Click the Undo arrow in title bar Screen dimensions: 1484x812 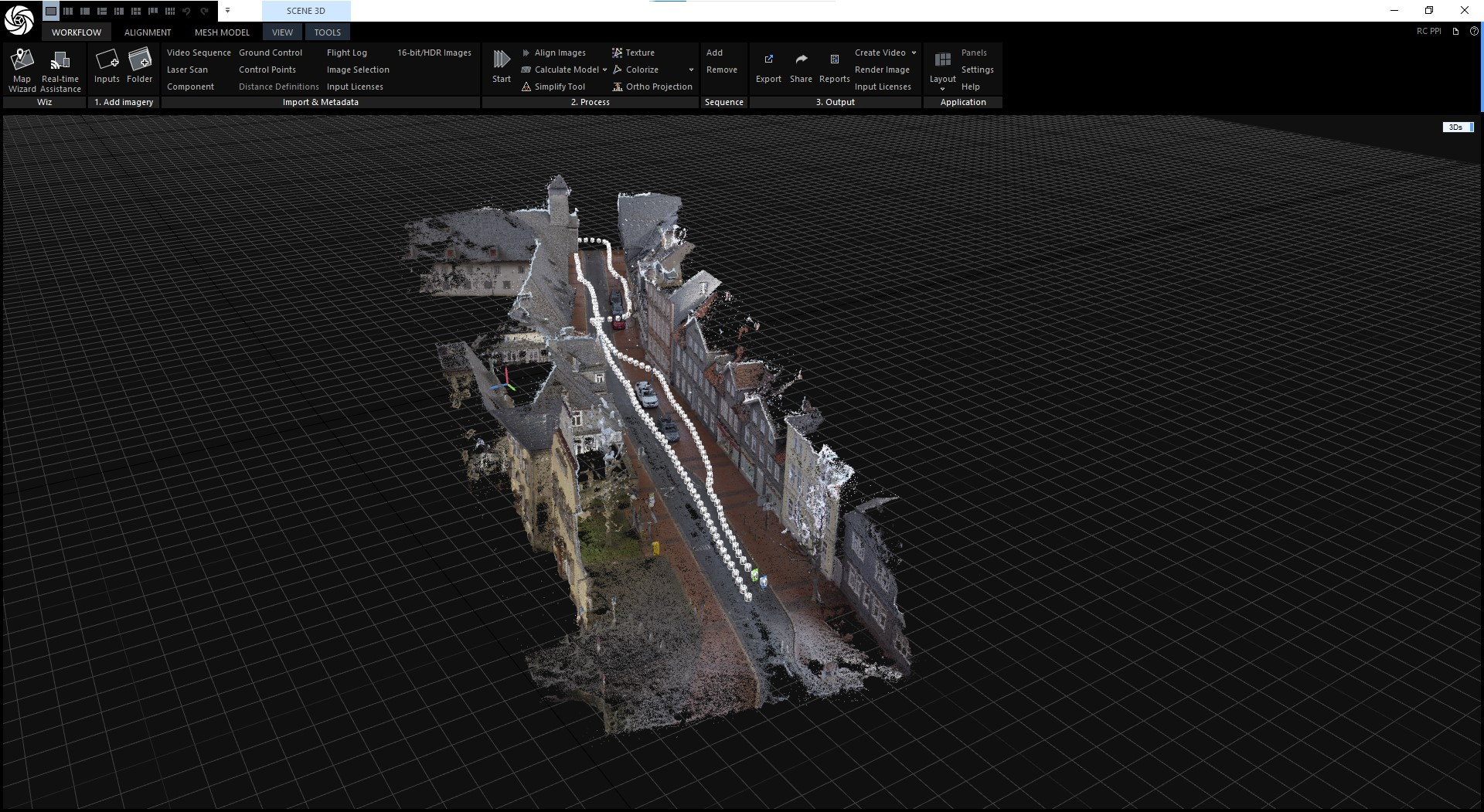(186, 11)
